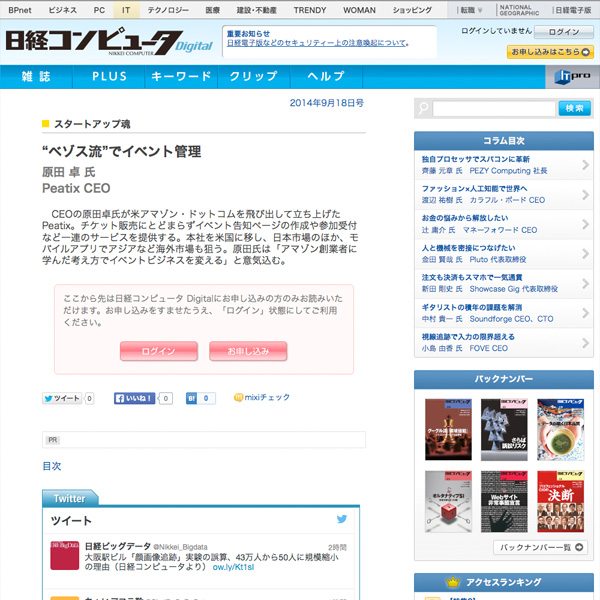Open the クリップ navigation item

click(253, 77)
